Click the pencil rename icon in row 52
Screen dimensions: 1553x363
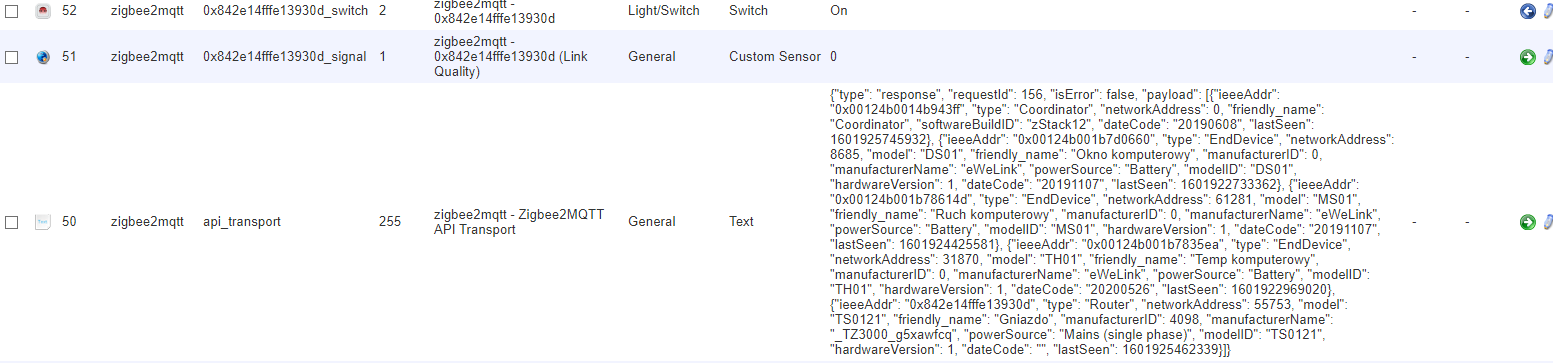1547,11
